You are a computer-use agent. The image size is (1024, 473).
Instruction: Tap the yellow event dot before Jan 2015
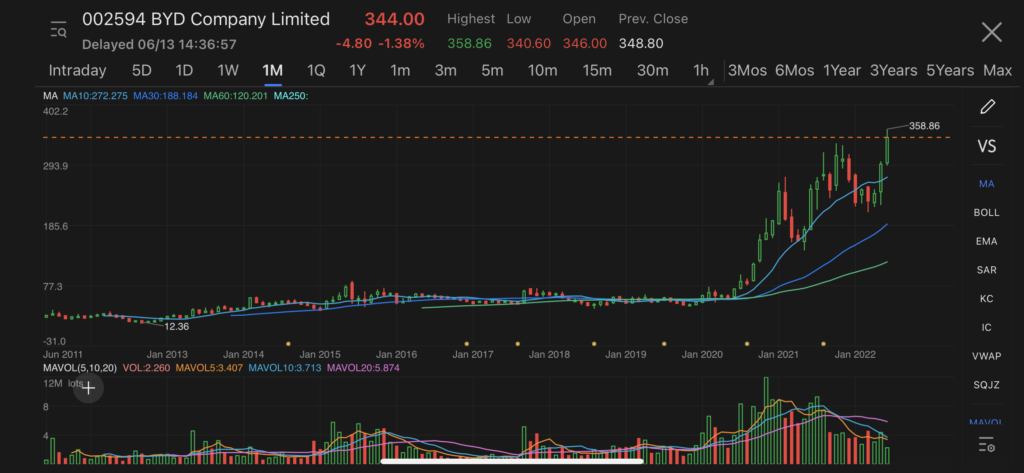(288, 343)
